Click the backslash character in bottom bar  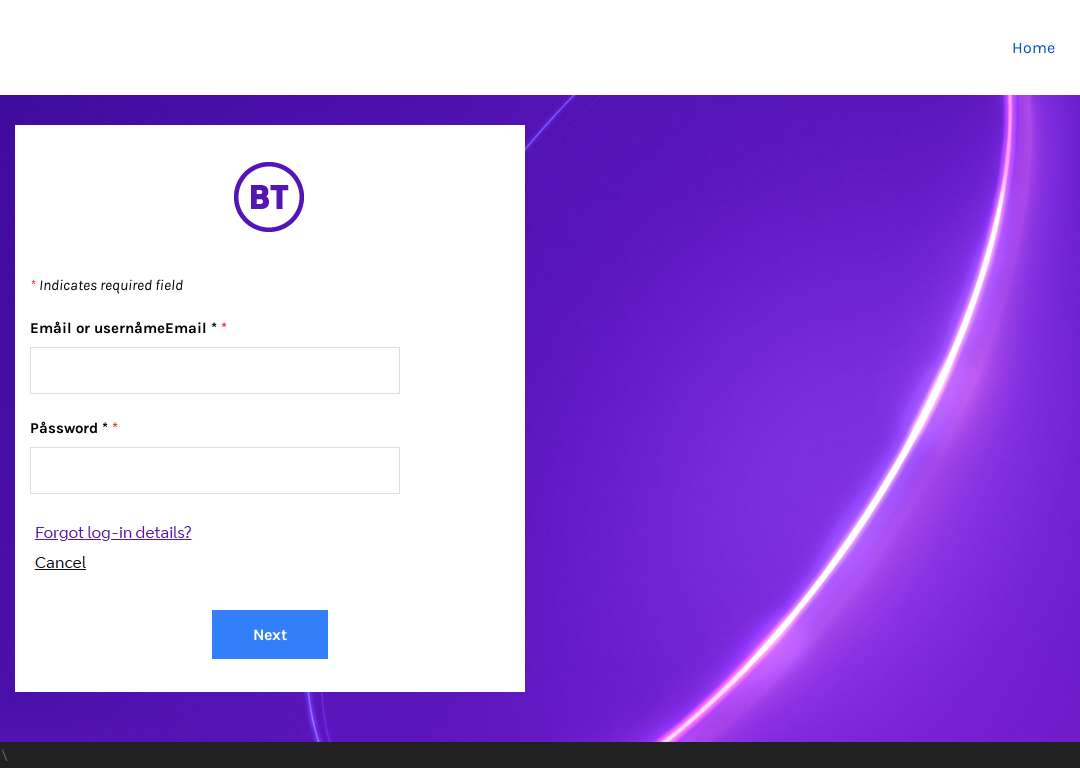(x=4, y=755)
